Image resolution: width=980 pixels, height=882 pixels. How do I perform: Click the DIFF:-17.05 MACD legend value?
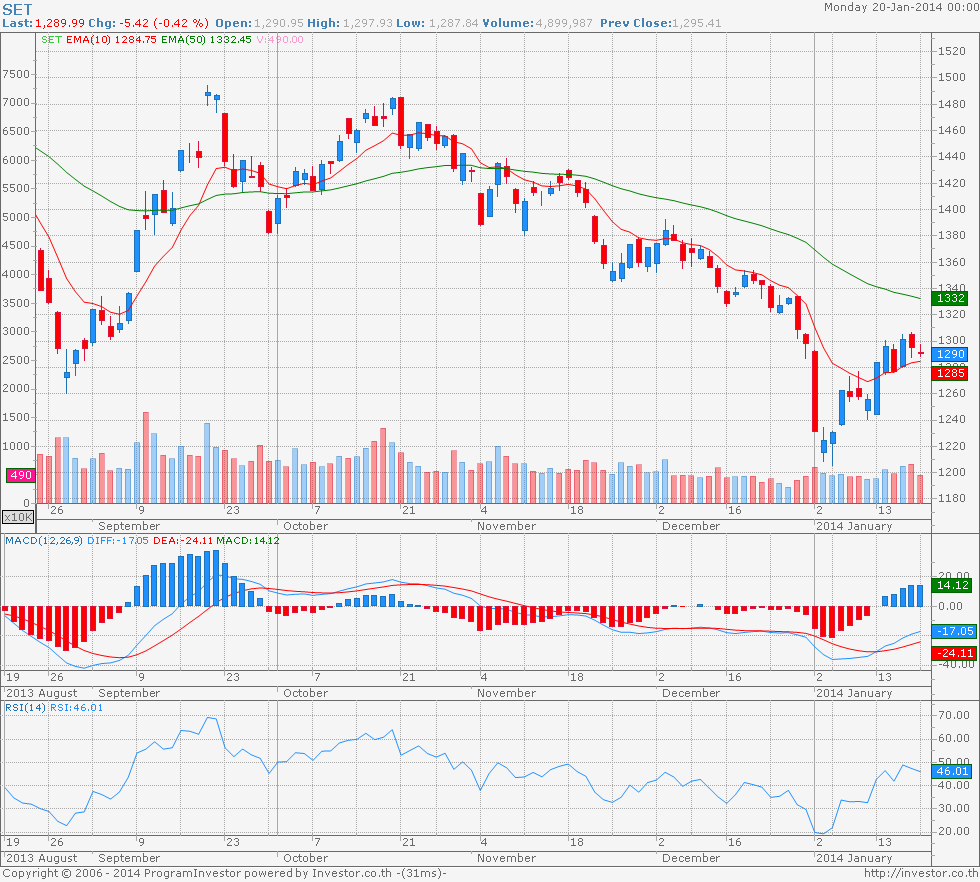[118, 541]
